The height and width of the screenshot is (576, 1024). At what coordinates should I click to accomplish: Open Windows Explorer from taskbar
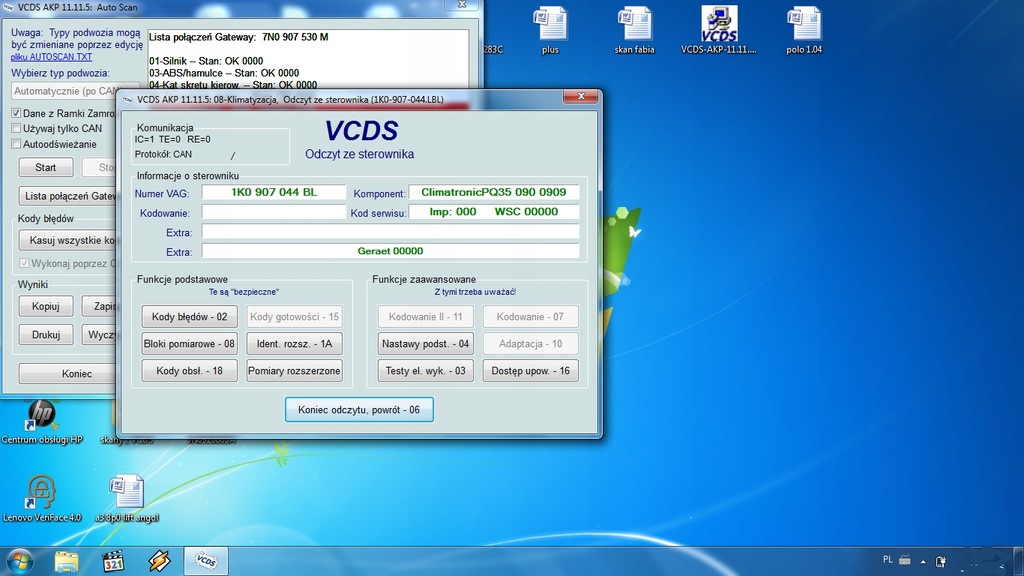point(66,561)
